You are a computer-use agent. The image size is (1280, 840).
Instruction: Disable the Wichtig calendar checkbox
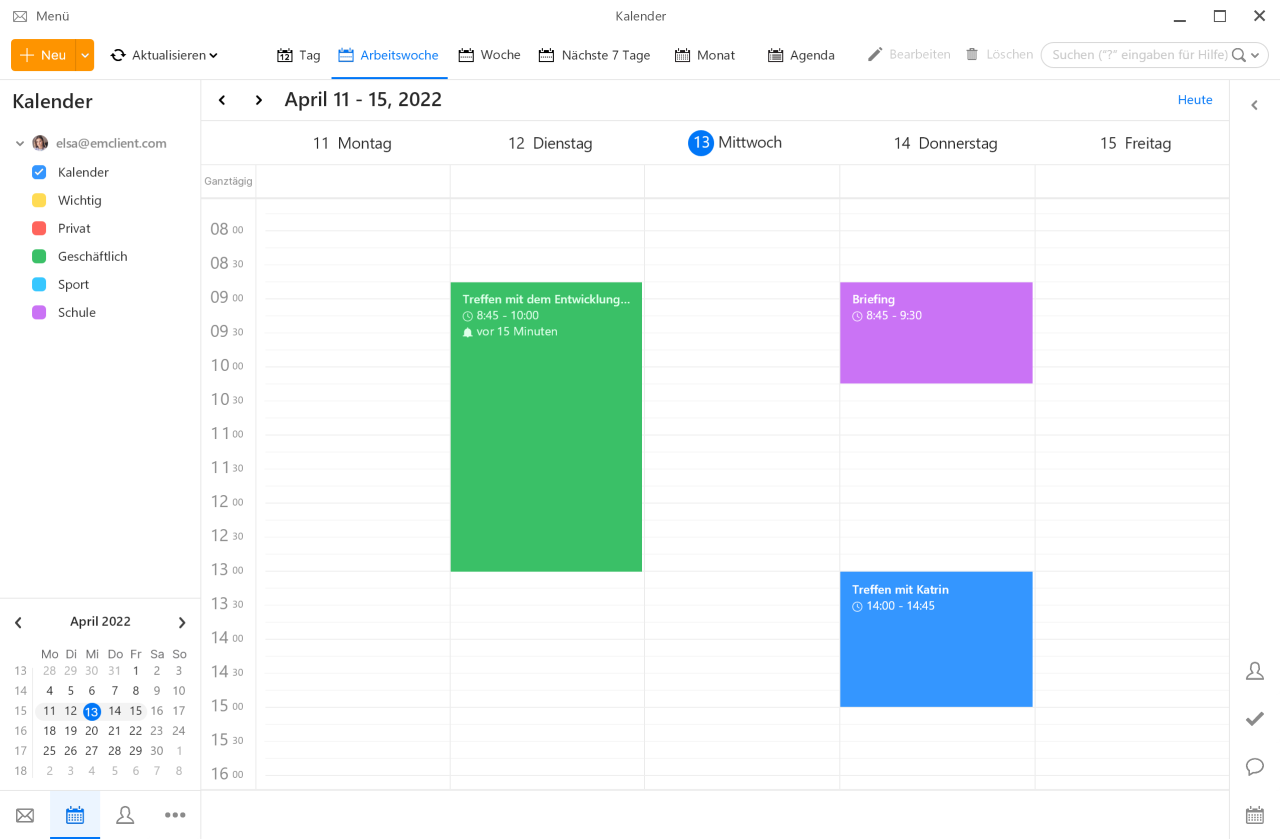(x=38, y=200)
